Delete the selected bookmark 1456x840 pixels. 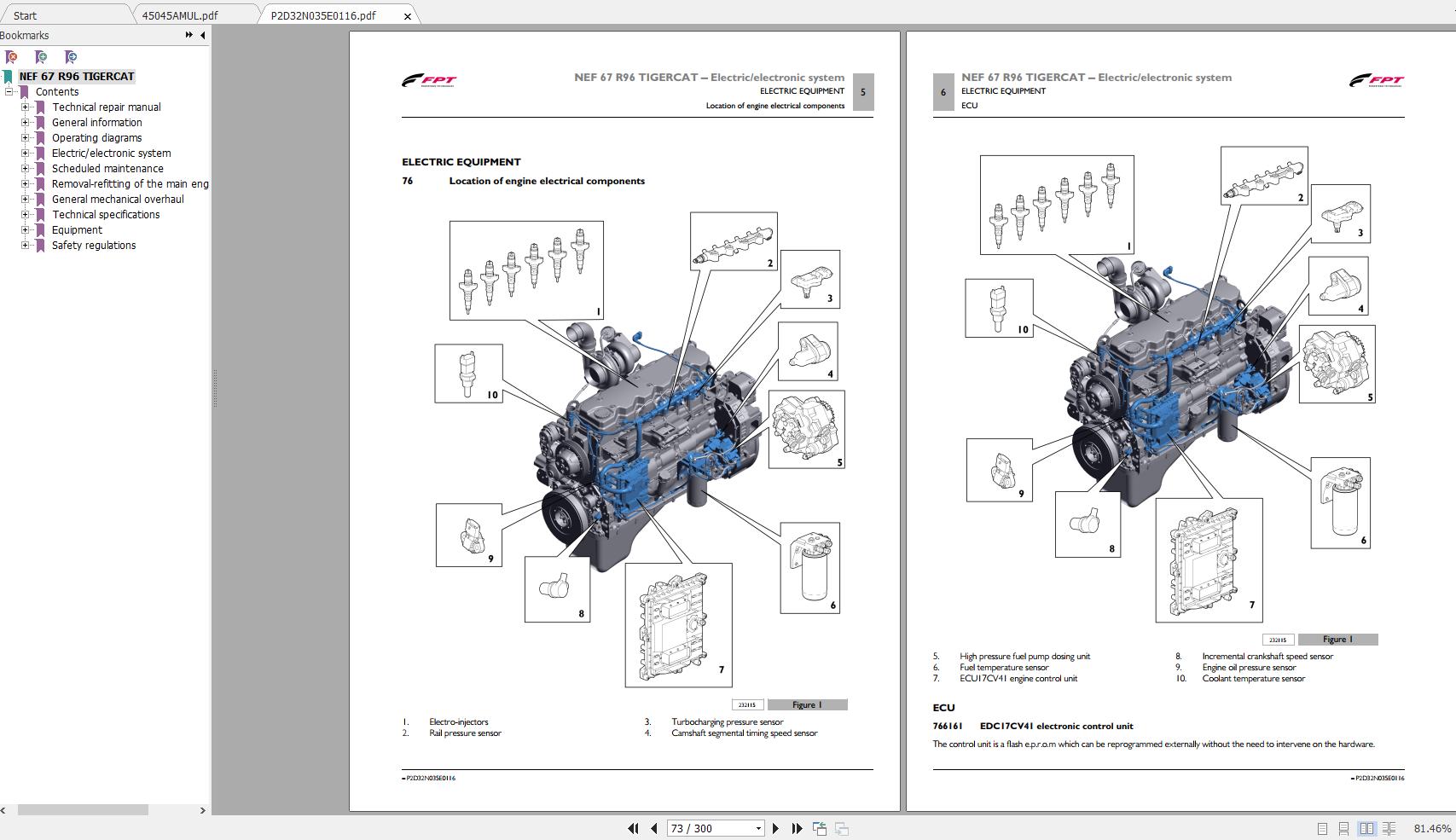(x=11, y=56)
